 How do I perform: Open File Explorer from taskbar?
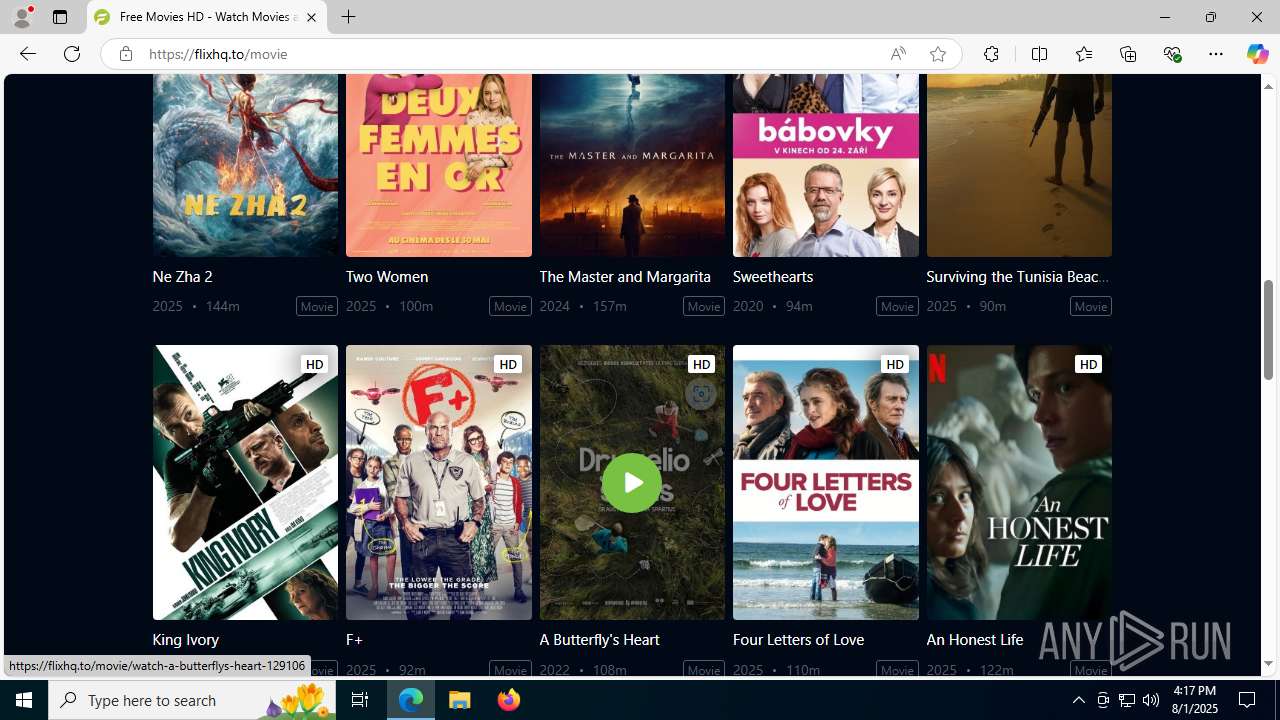click(460, 700)
